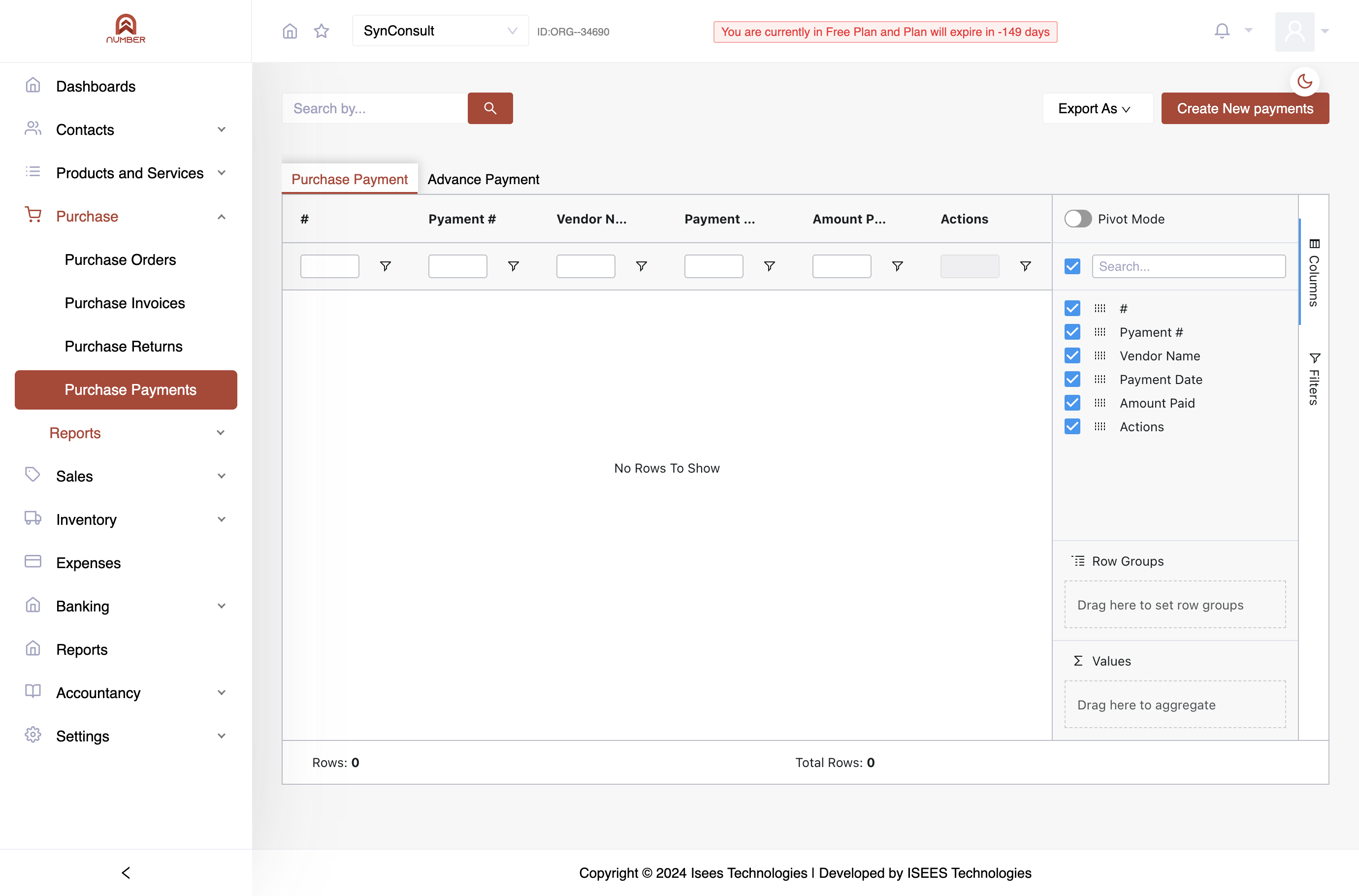Click the Search by... input field
This screenshot has height=896, width=1359.
375,109
